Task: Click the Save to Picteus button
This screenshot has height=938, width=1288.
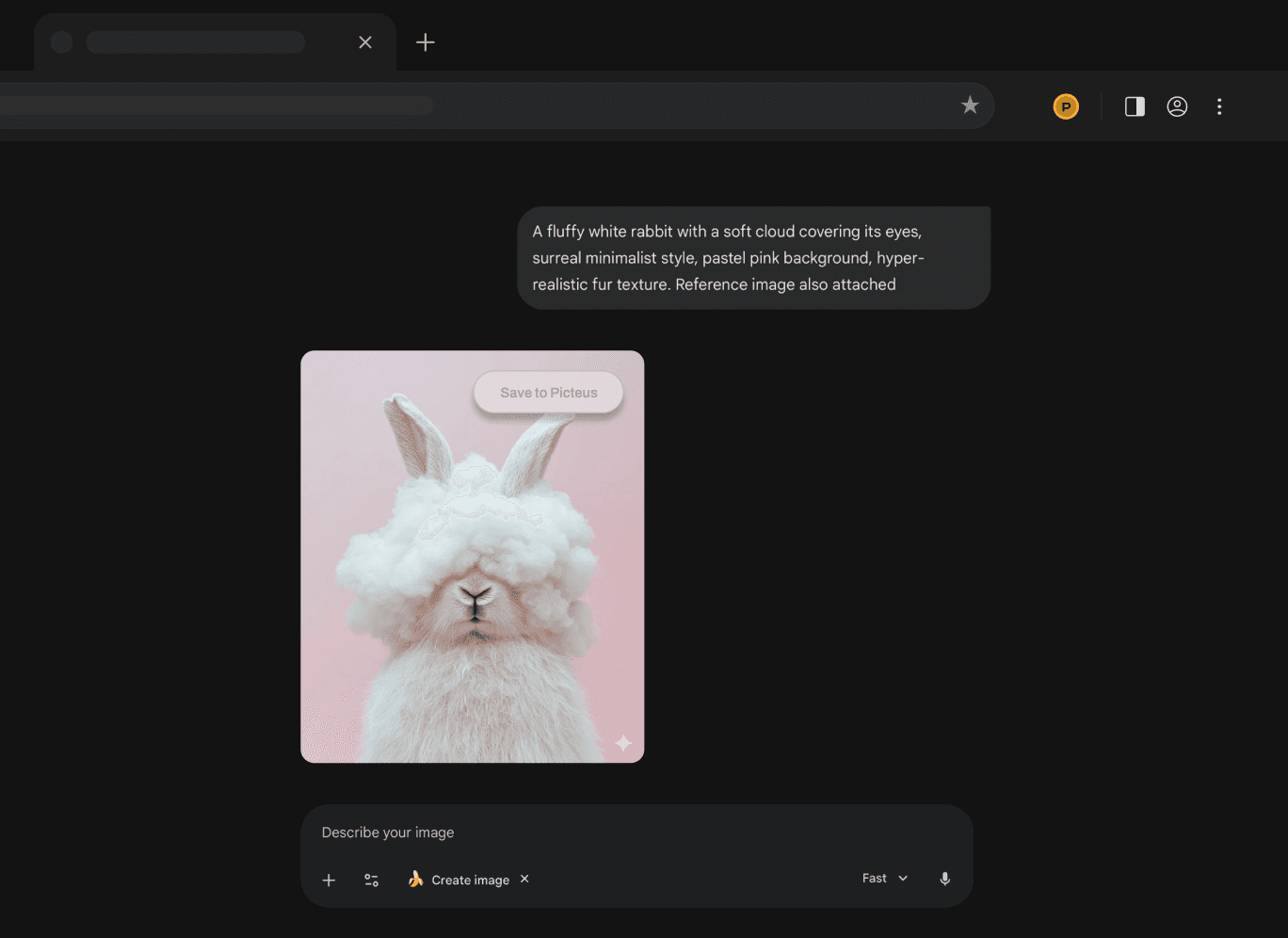Action: point(549,393)
